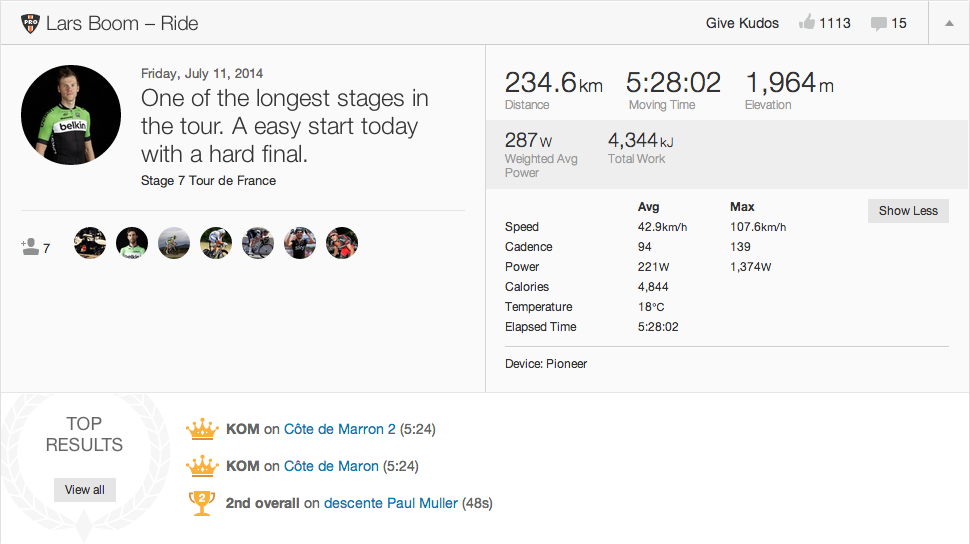
Task: Click View all top results
Action: [x=85, y=490]
